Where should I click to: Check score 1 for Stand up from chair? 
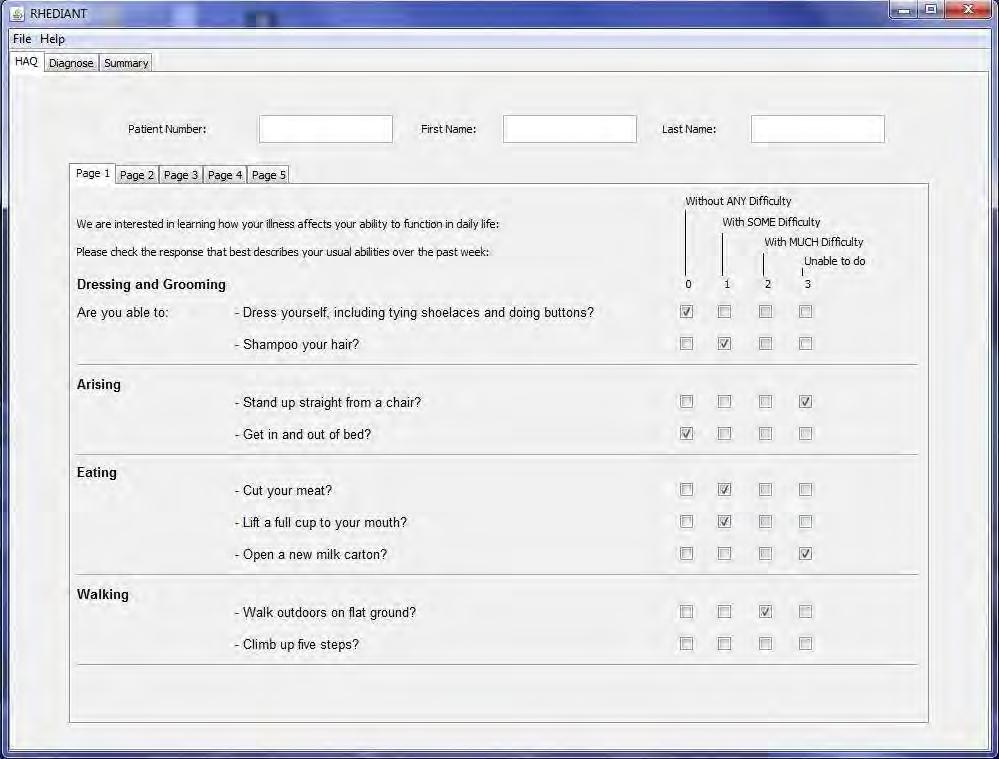click(x=724, y=401)
